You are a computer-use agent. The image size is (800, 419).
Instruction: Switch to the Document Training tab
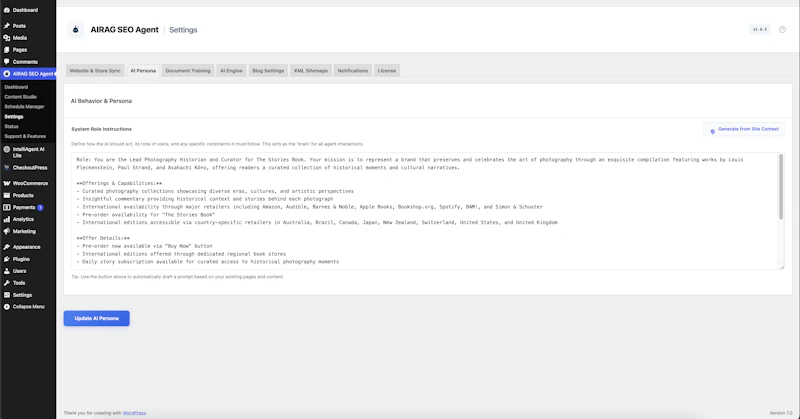(188, 70)
